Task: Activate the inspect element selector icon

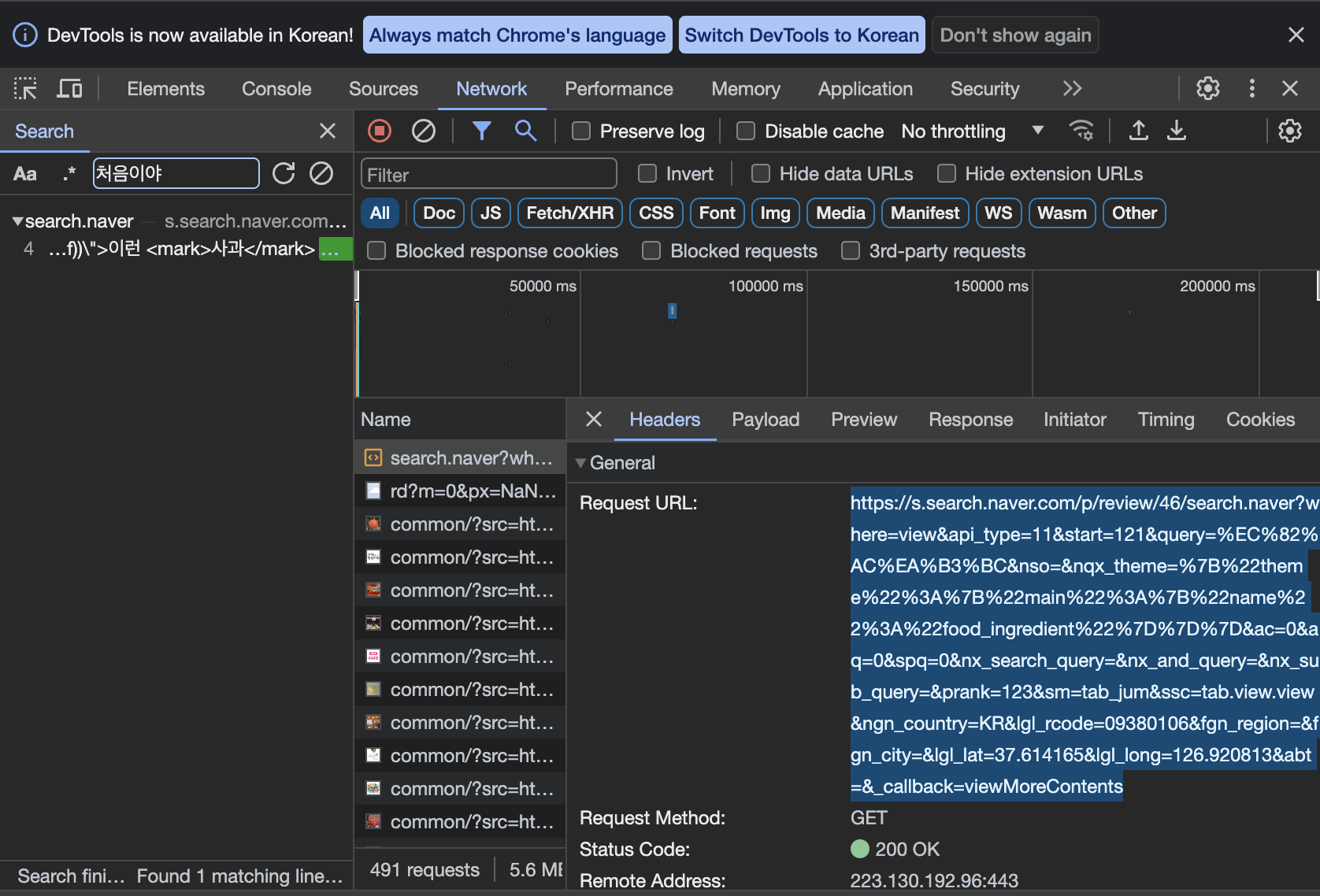Action: pos(25,89)
